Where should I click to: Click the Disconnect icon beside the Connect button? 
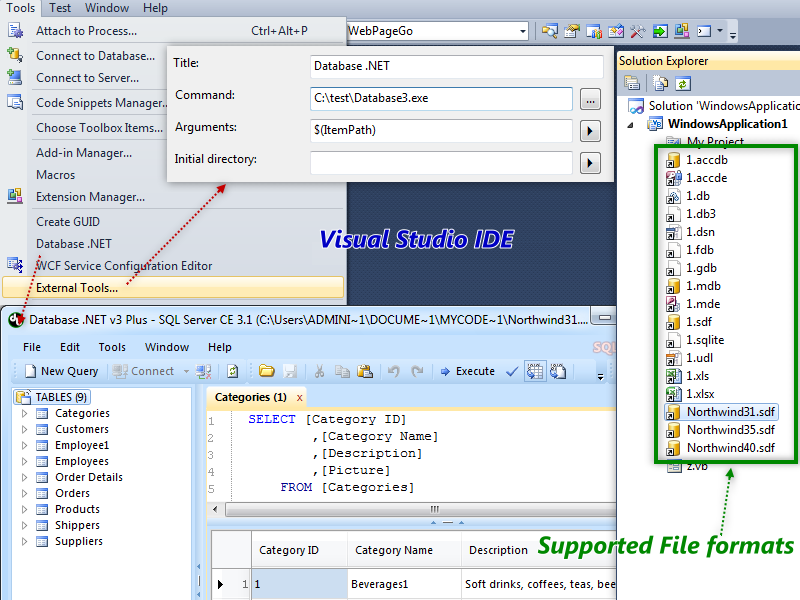coord(204,371)
